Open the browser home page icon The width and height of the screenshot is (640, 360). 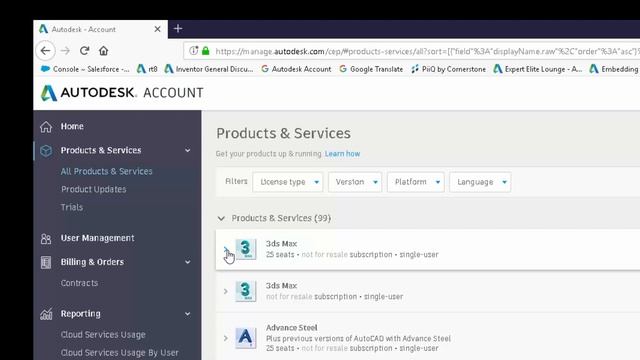103,51
